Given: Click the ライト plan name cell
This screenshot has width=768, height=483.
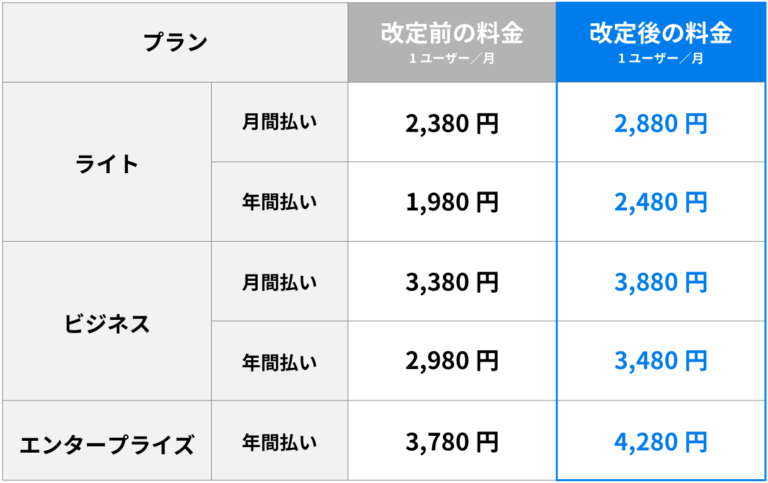Looking at the screenshot, I should coord(107,162).
